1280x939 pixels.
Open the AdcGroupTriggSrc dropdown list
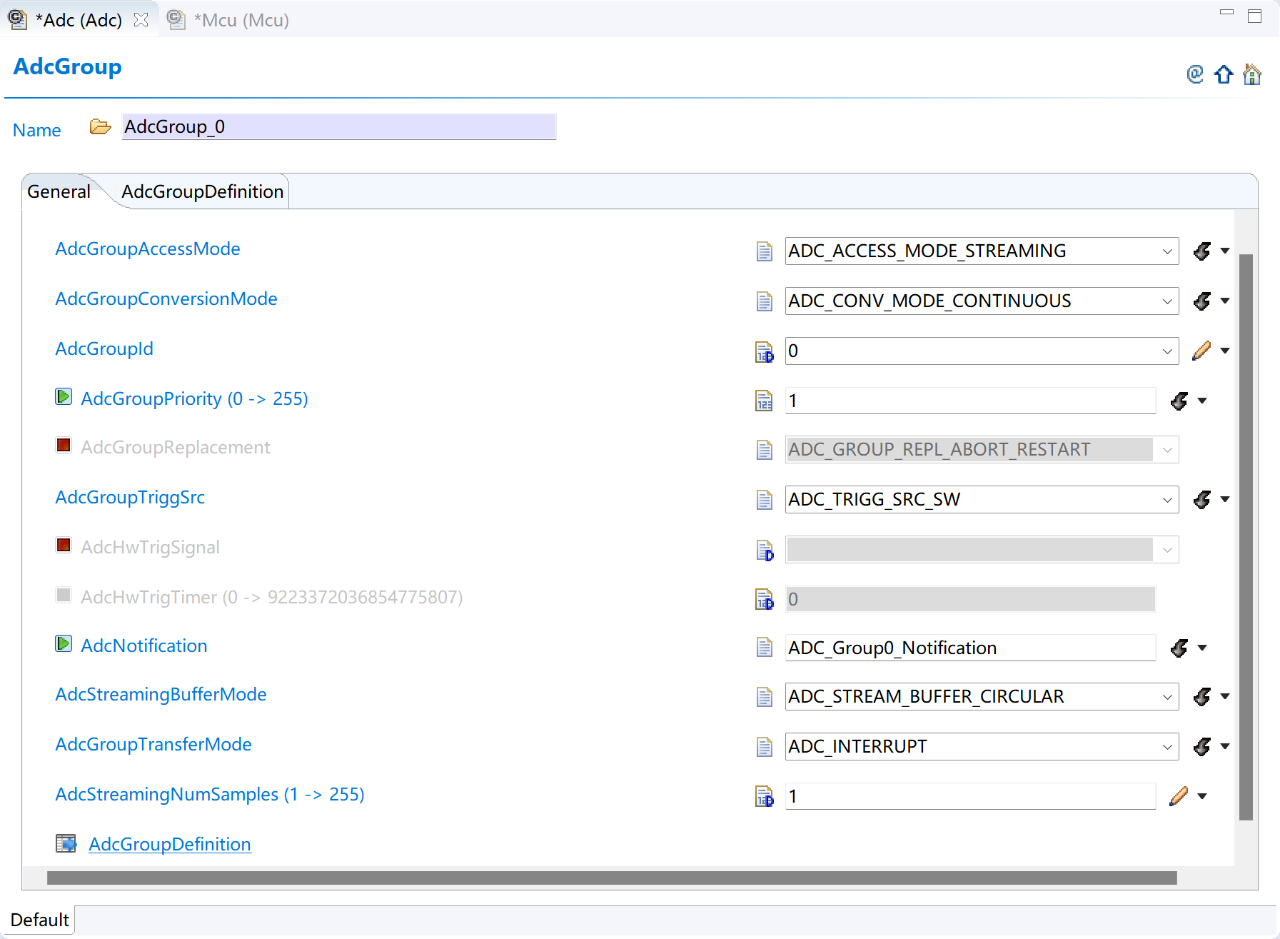tap(1167, 499)
